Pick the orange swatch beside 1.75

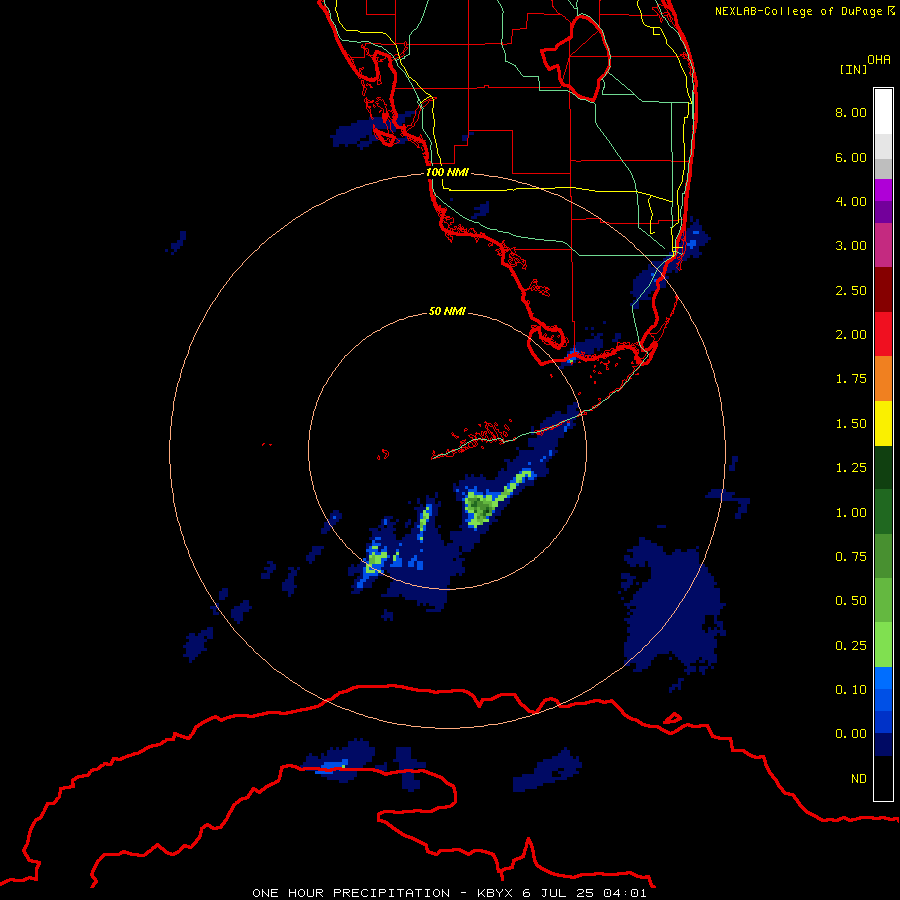pos(883,379)
